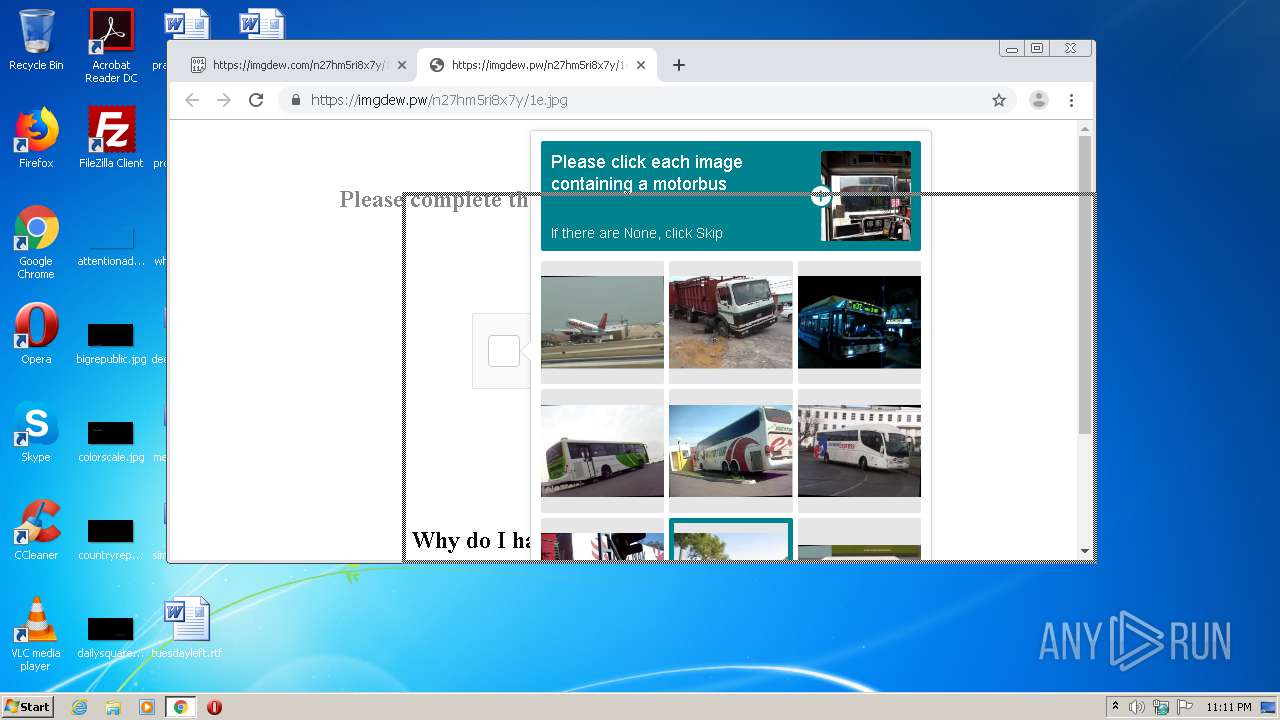1280x720 pixels.
Task: Switch to Chrome in taskbar
Action: pyautogui.click(x=180, y=707)
